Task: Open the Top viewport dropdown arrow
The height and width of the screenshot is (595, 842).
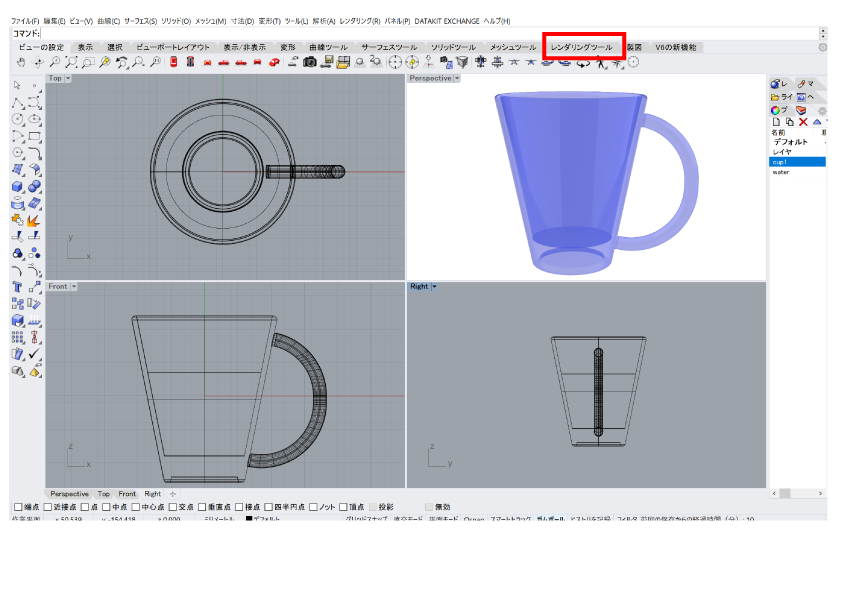Action: click(x=68, y=78)
